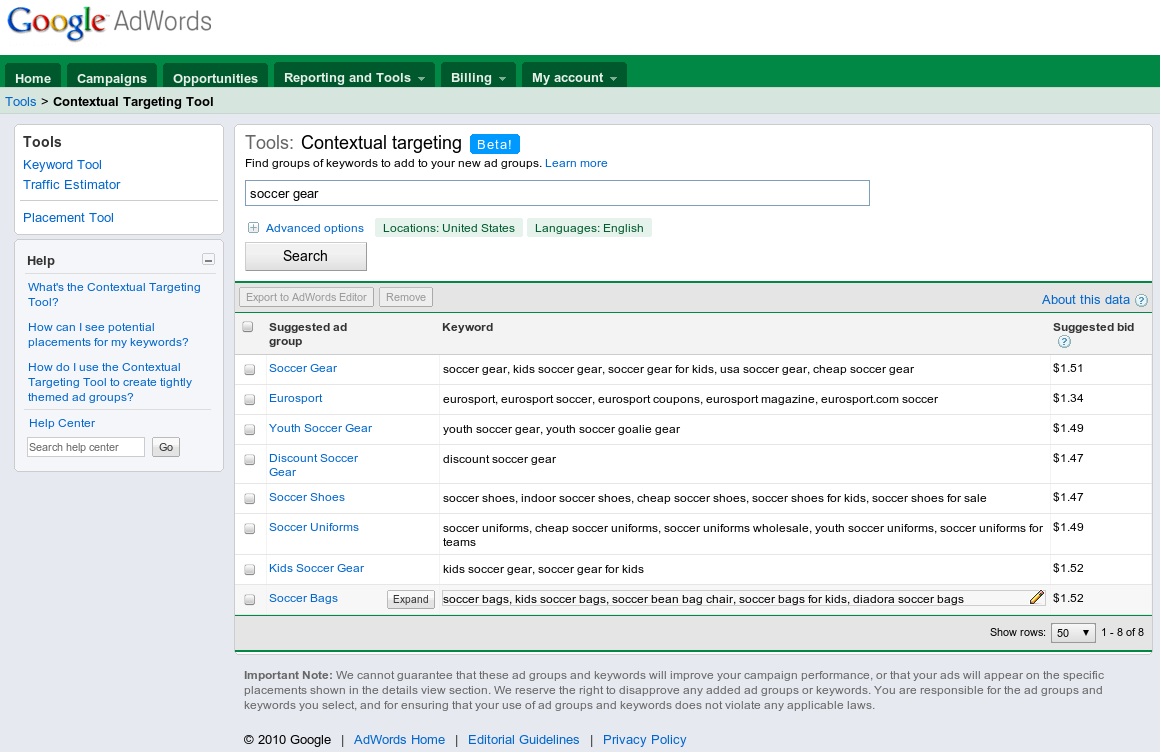Click the soccer gear search field

[x=558, y=193]
